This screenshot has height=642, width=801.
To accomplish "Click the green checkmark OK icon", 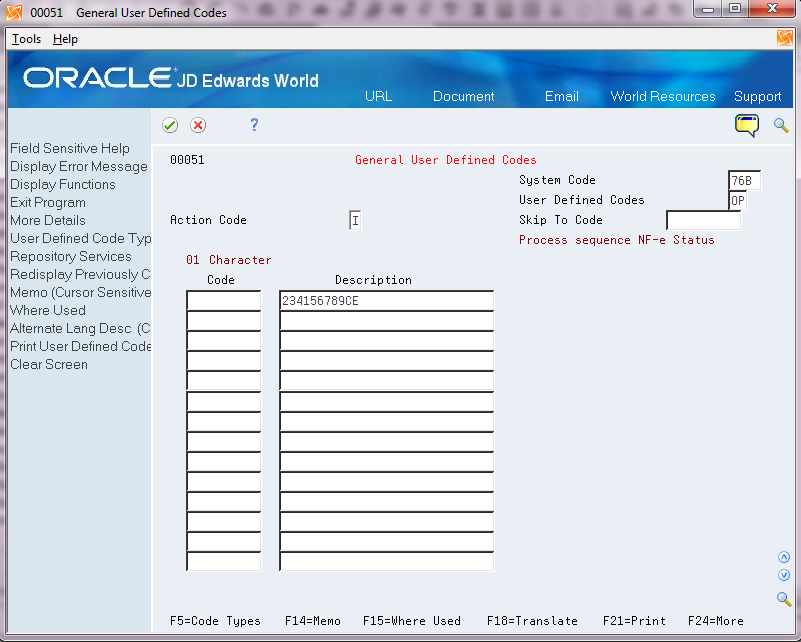I will pyautogui.click(x=170, y=125).
